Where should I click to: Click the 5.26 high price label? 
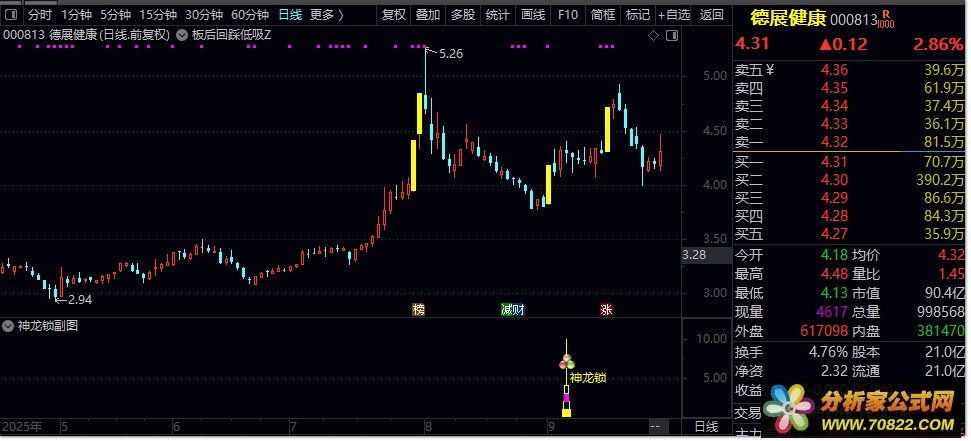click(x=451, y=54)
